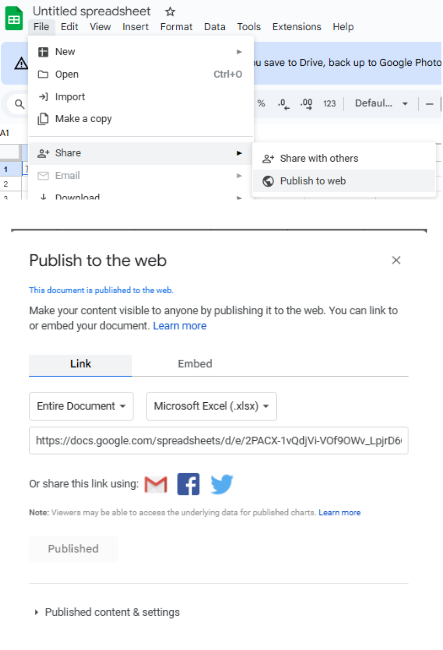Share link via Twitter icon
The height and width of the screenshot is (650, 443).
(x=222, y=484)
